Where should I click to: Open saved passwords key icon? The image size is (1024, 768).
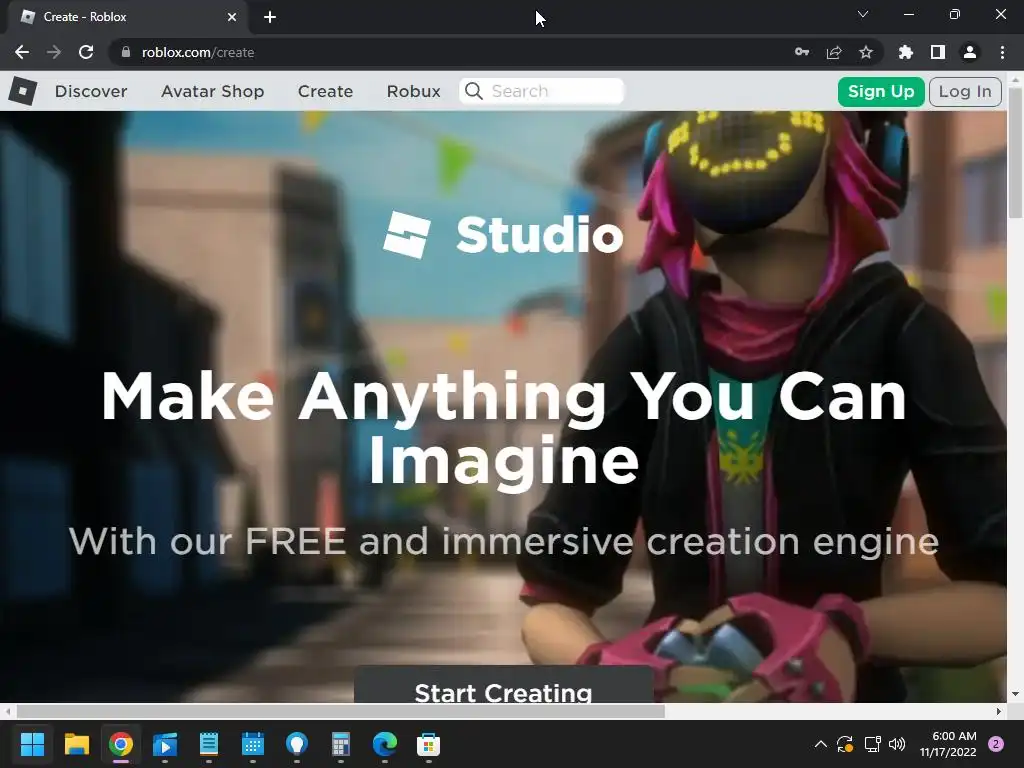[x=802, y=52]
